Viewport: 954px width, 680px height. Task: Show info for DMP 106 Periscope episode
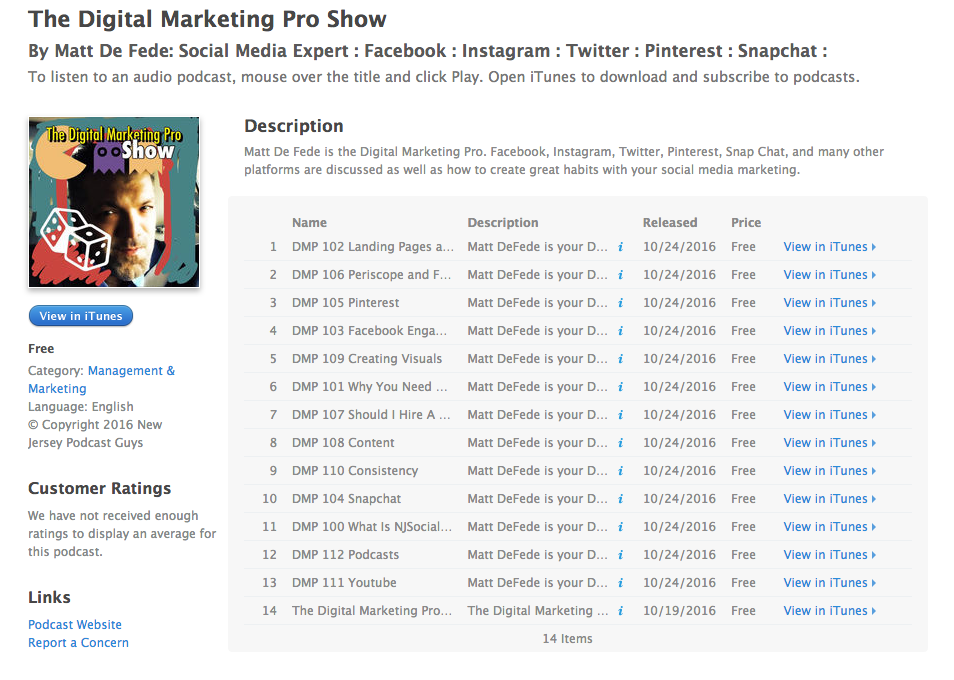click(x=620, y=274)
